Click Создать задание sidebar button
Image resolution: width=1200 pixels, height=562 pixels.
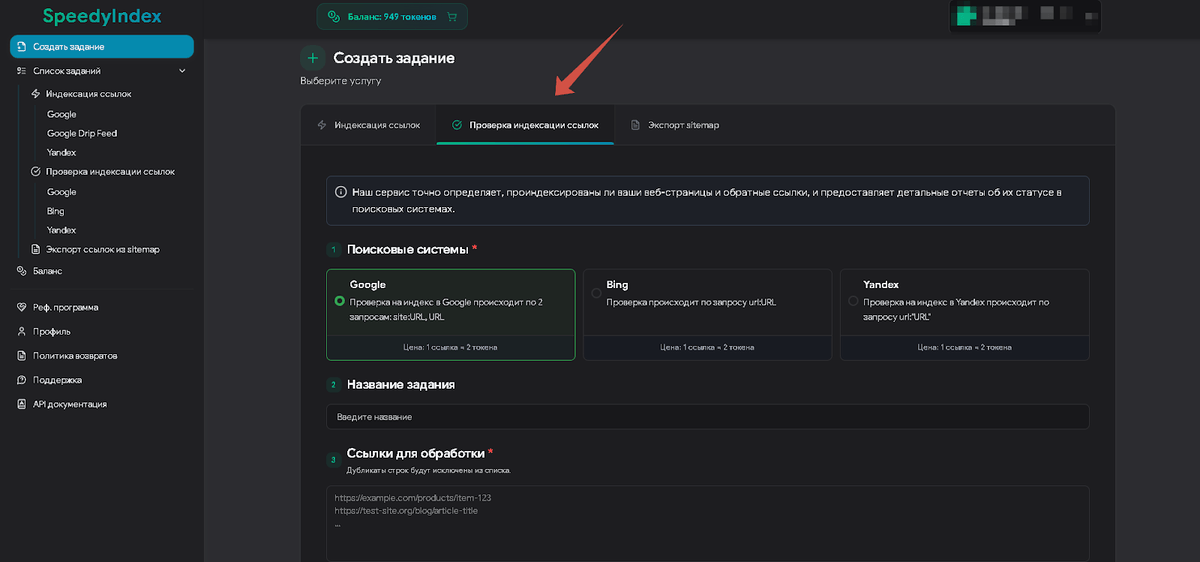click(x=101, y=47)
